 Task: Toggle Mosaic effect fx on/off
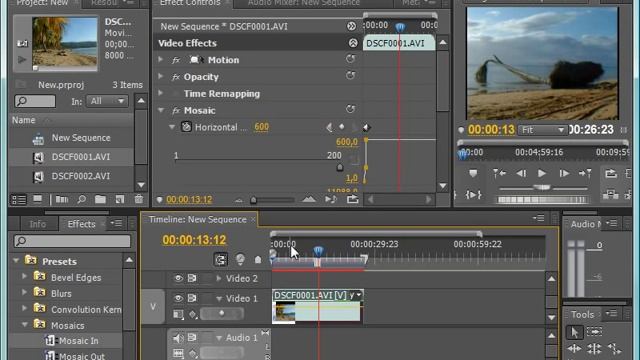pyautogui.click(x=176, y=111)
